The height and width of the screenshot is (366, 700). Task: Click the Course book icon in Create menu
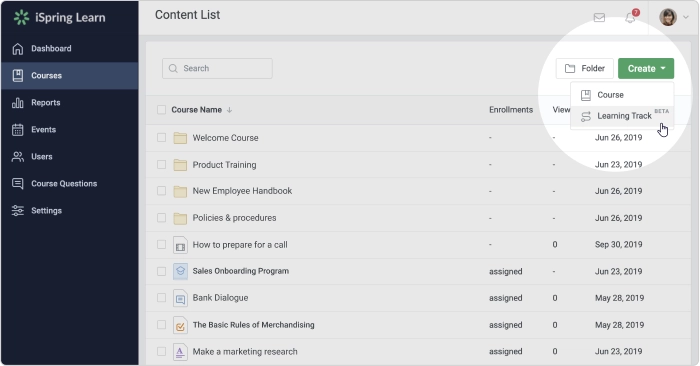pos(586,95)
